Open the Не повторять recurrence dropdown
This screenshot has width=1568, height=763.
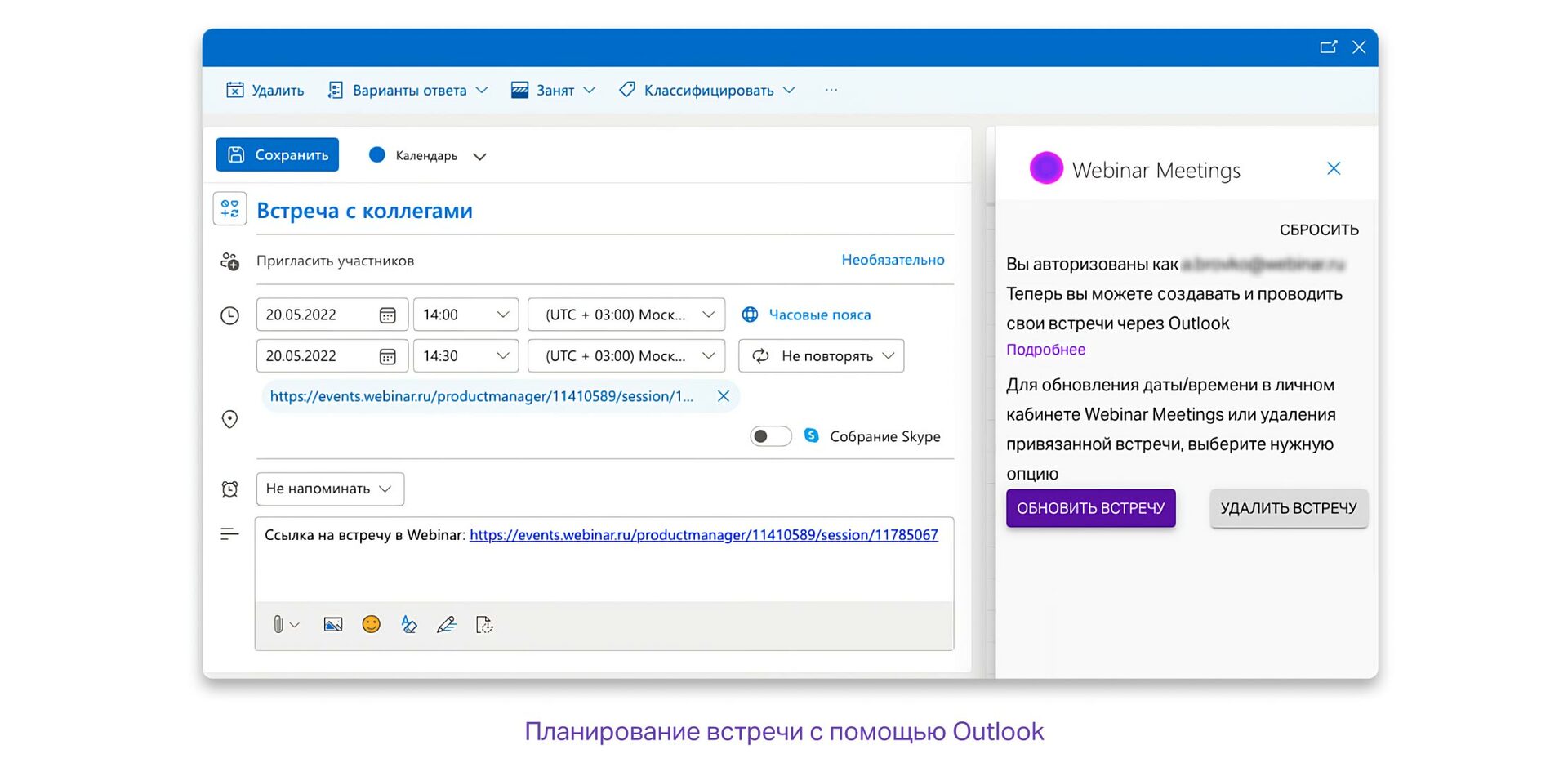pos(822,355)
